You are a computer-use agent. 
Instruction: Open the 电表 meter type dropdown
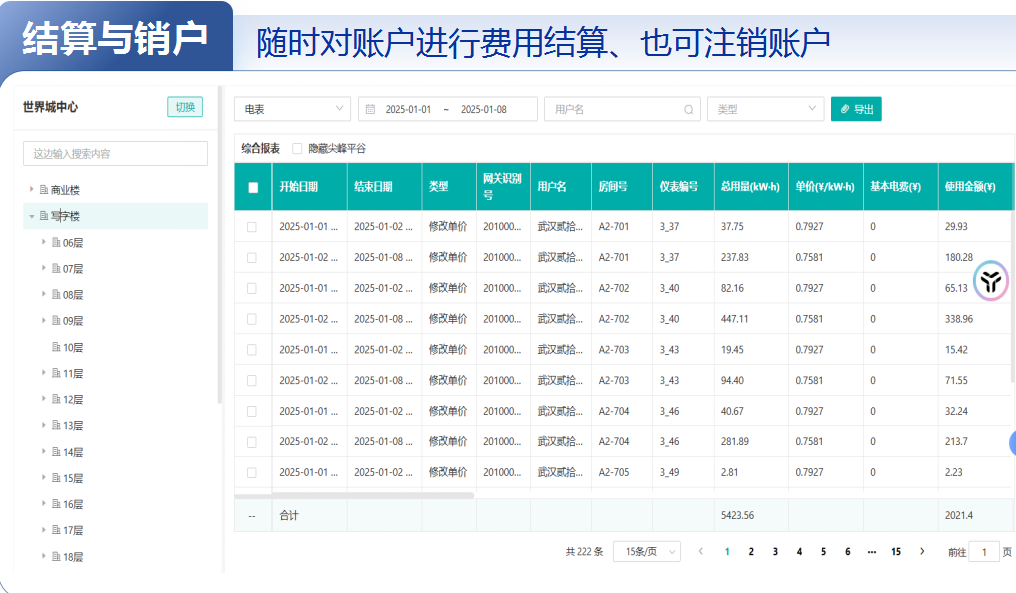[293, 108]
